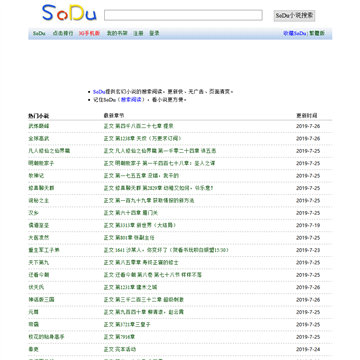
Task: Click the 2019-7-23 date for 重生军工子弟
Action: point(308,250)
